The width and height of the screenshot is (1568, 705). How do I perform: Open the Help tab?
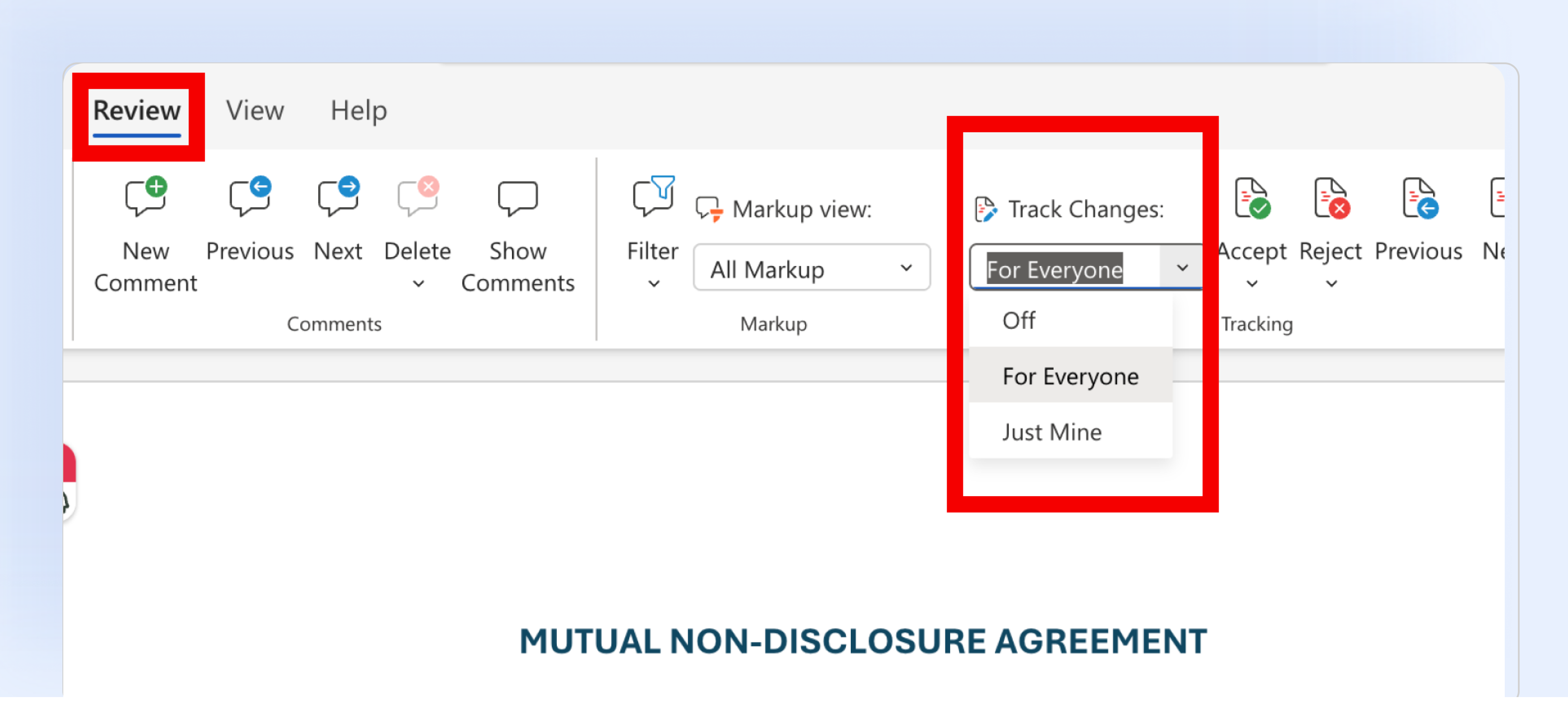coord(359,111)
